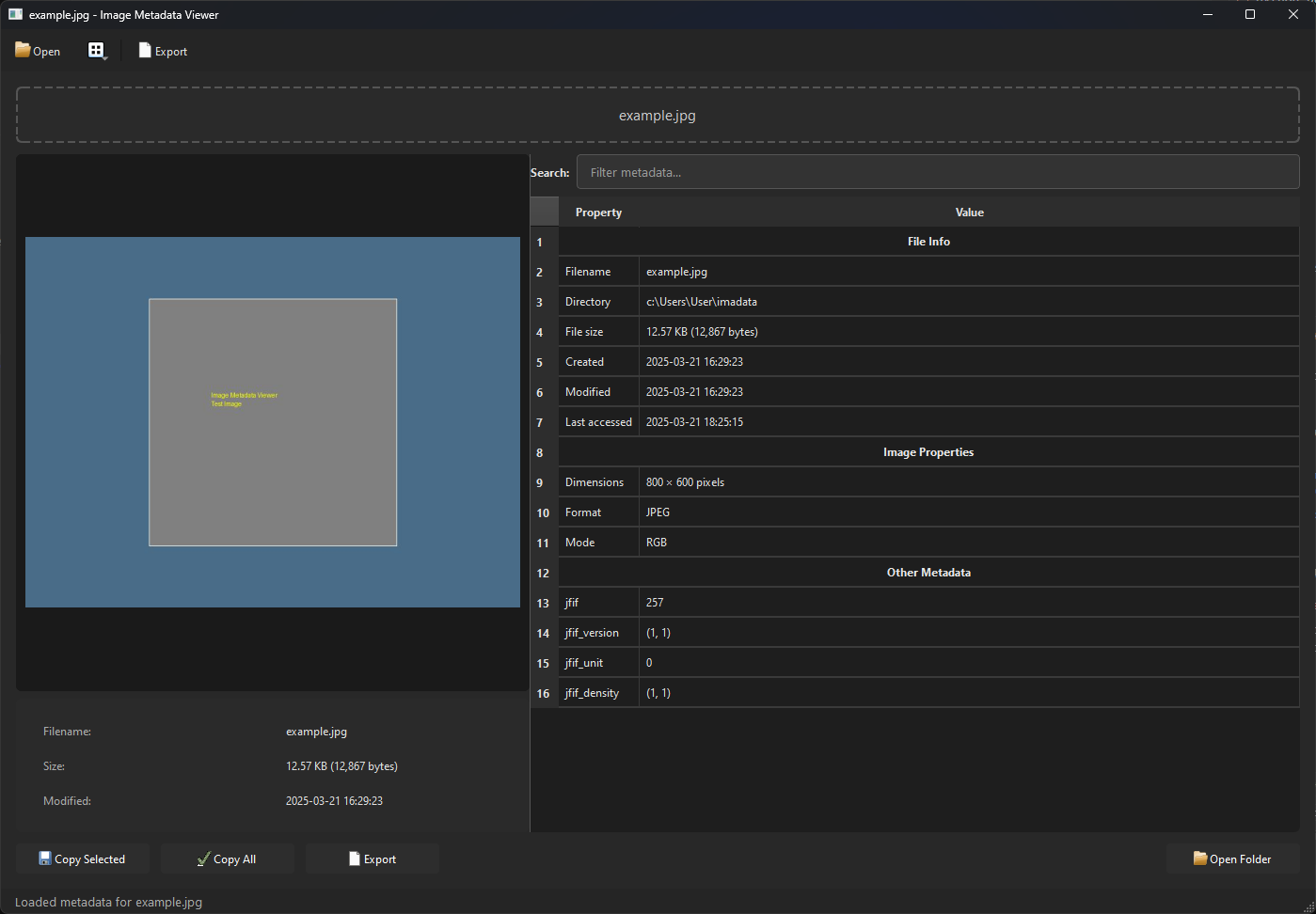Image resolution: width=1316 pixels, height=914 pixels.
Task: Click the Export document icon in toolbar
Action: coord(145,51)
